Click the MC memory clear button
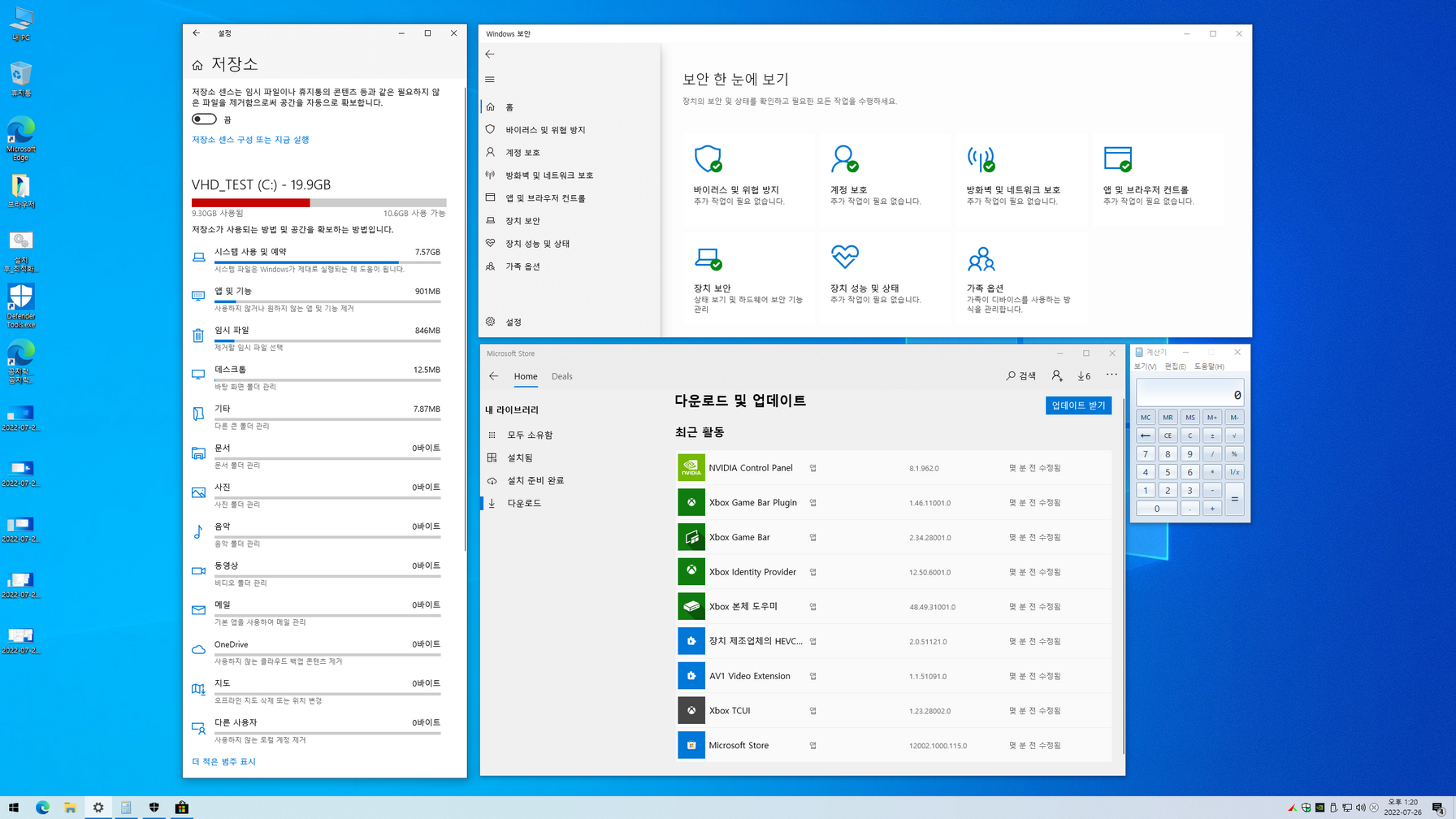The height and width of the screenshot is (819, 1456). 1146,418
